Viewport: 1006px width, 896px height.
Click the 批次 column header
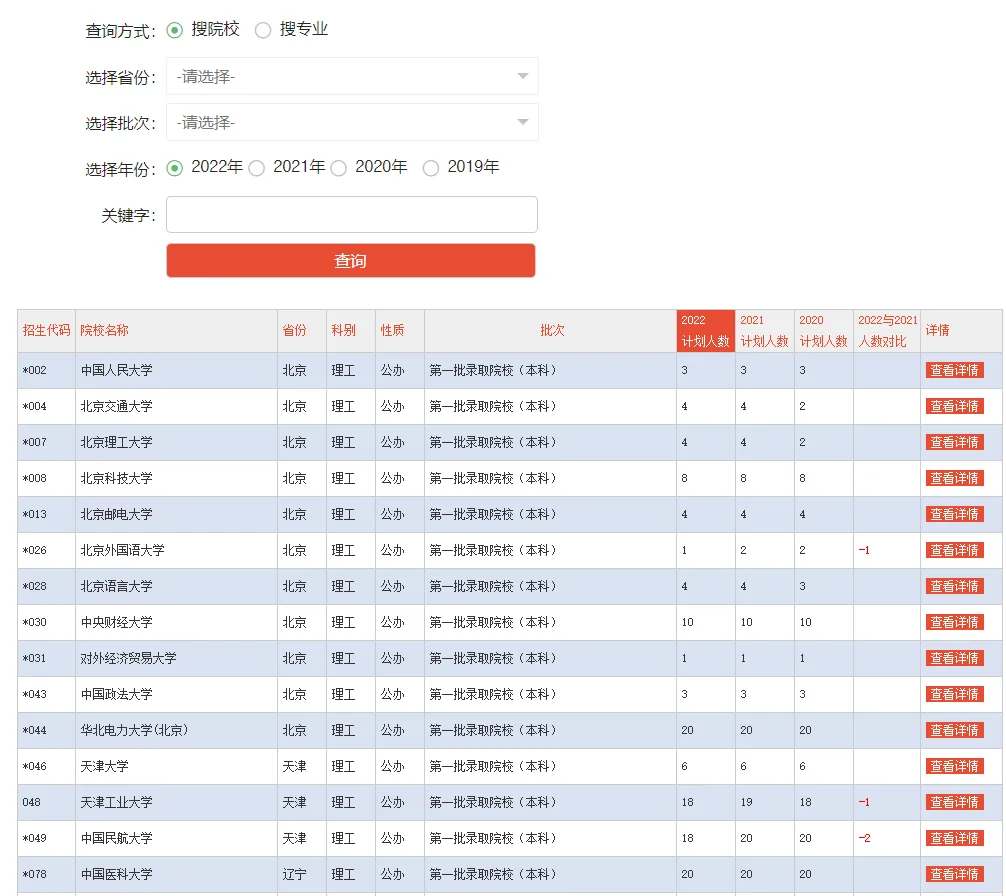(552, 330)
